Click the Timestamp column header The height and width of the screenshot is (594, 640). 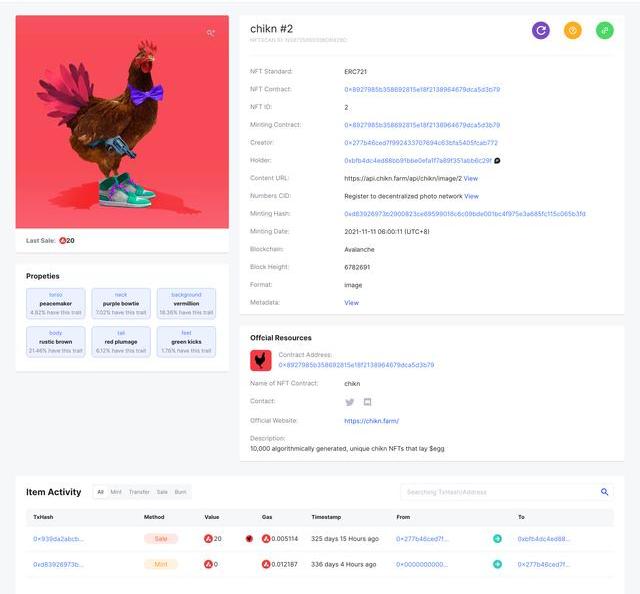326,517
